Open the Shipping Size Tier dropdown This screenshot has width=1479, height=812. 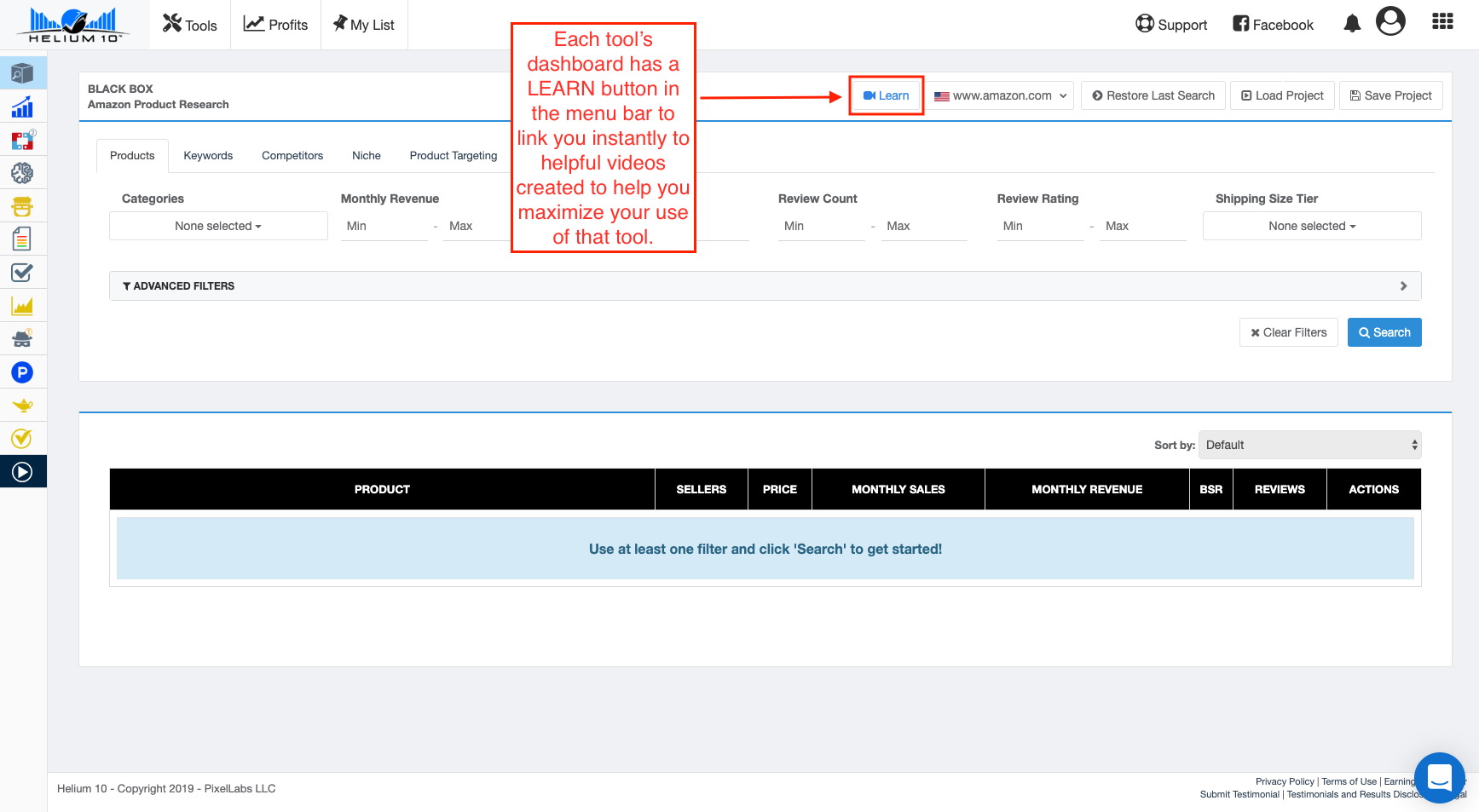[1311, 226]
